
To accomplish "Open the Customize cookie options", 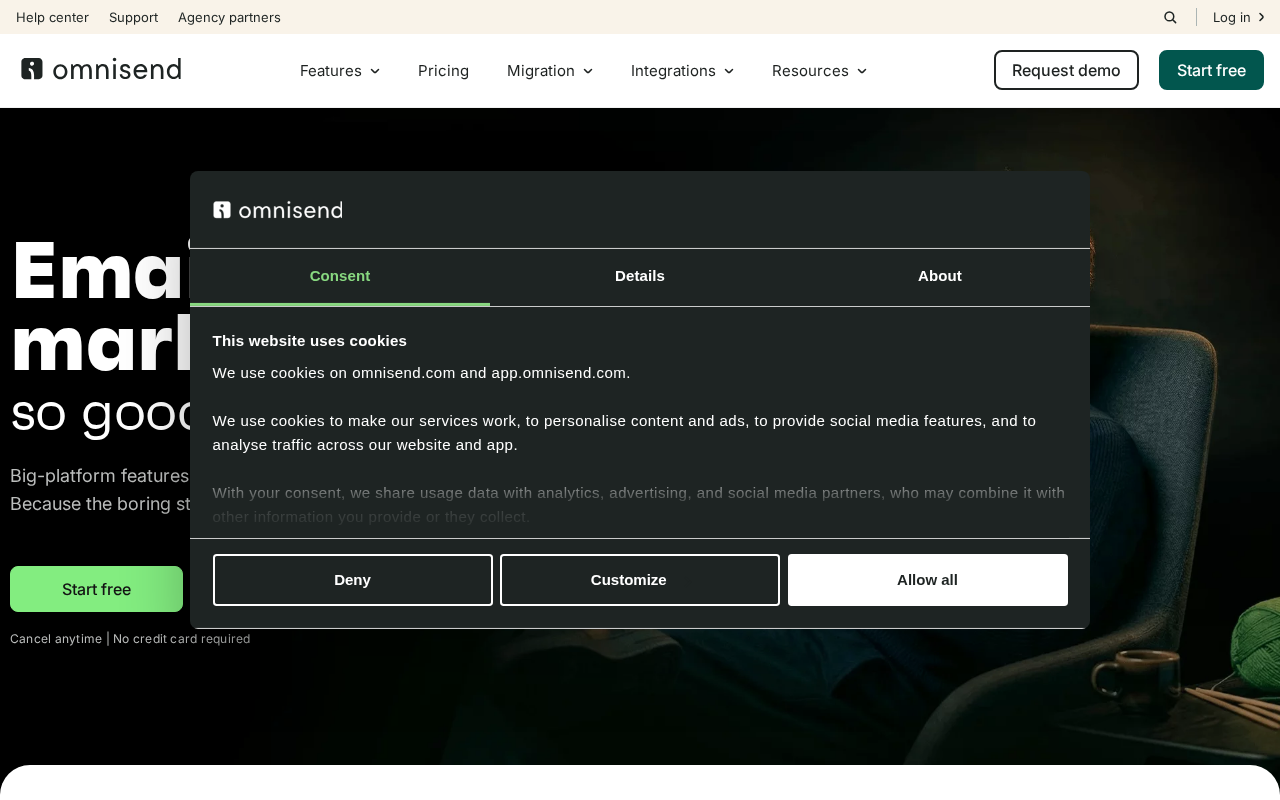I will (x=640, y=580).
